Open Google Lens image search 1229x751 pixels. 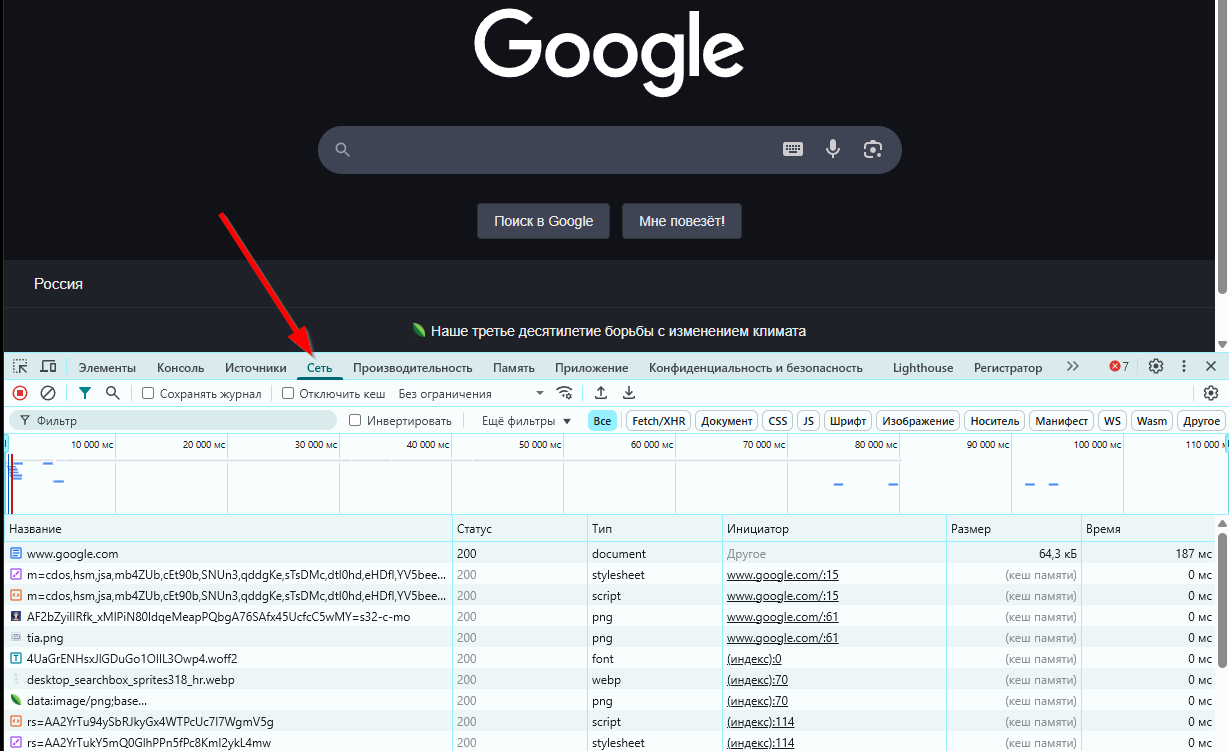click(873, 149)
